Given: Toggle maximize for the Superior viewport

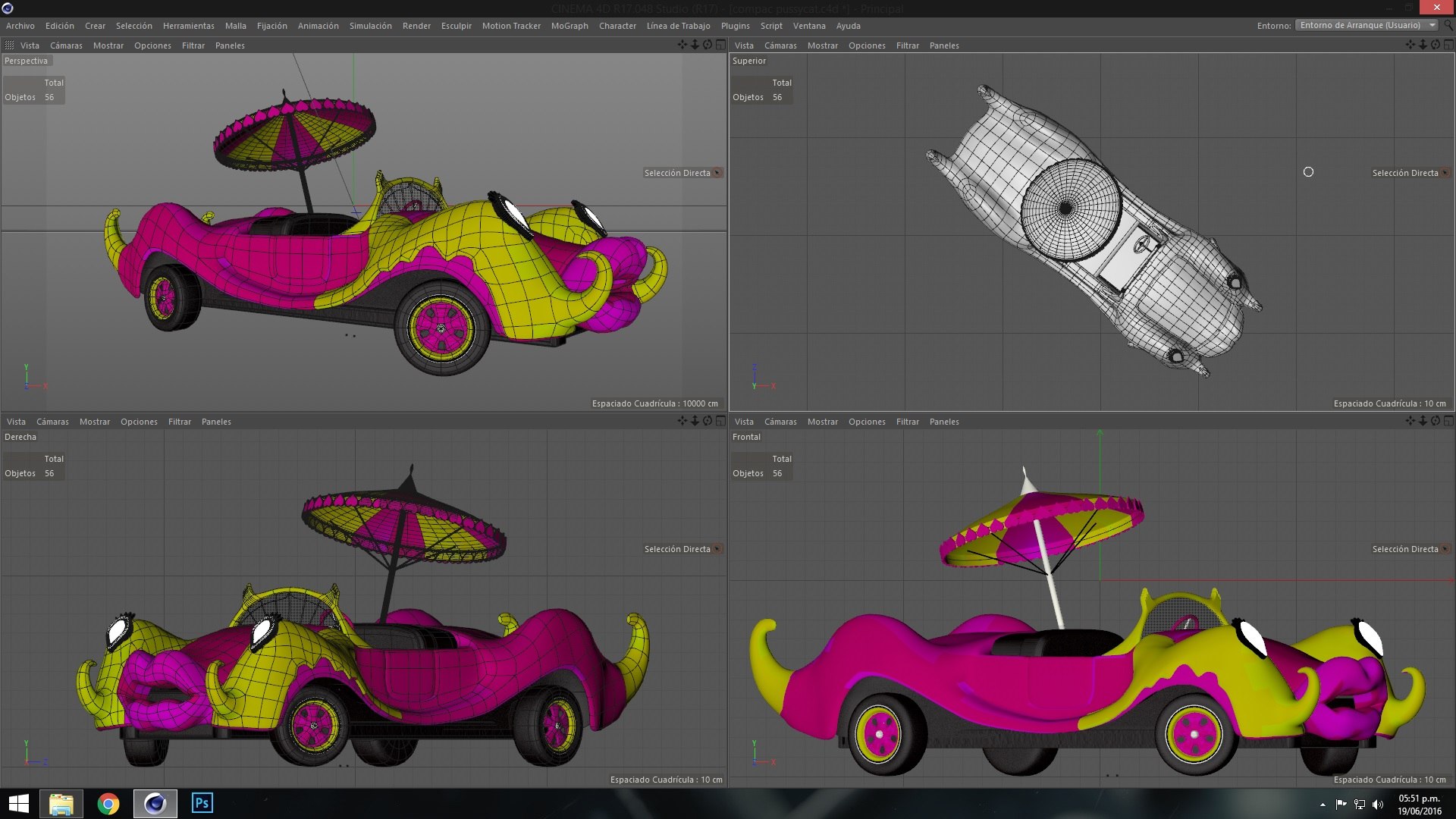Looking at the screenshot, I should (1448, 45).
